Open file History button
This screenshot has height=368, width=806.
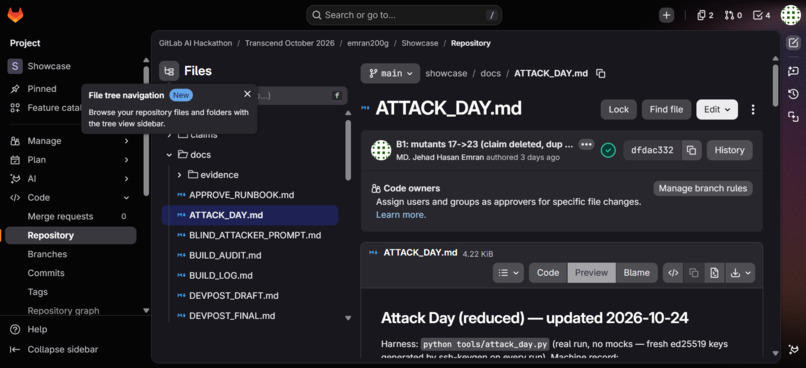pyautogui.click(x=729, y=150)
